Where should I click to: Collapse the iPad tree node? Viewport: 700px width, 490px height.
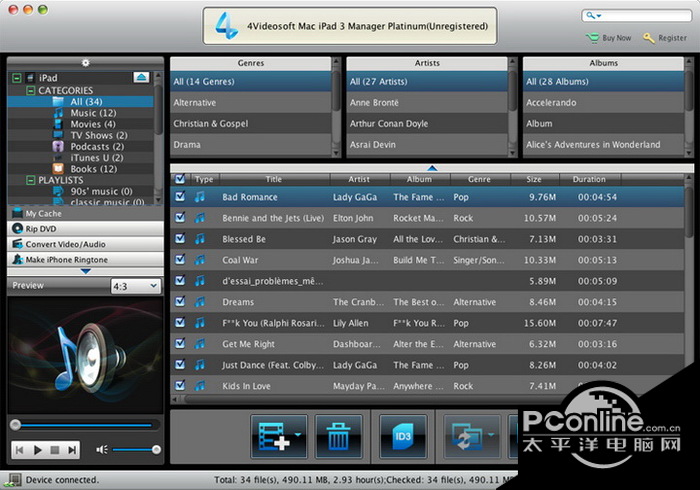[x=17, y=78]
